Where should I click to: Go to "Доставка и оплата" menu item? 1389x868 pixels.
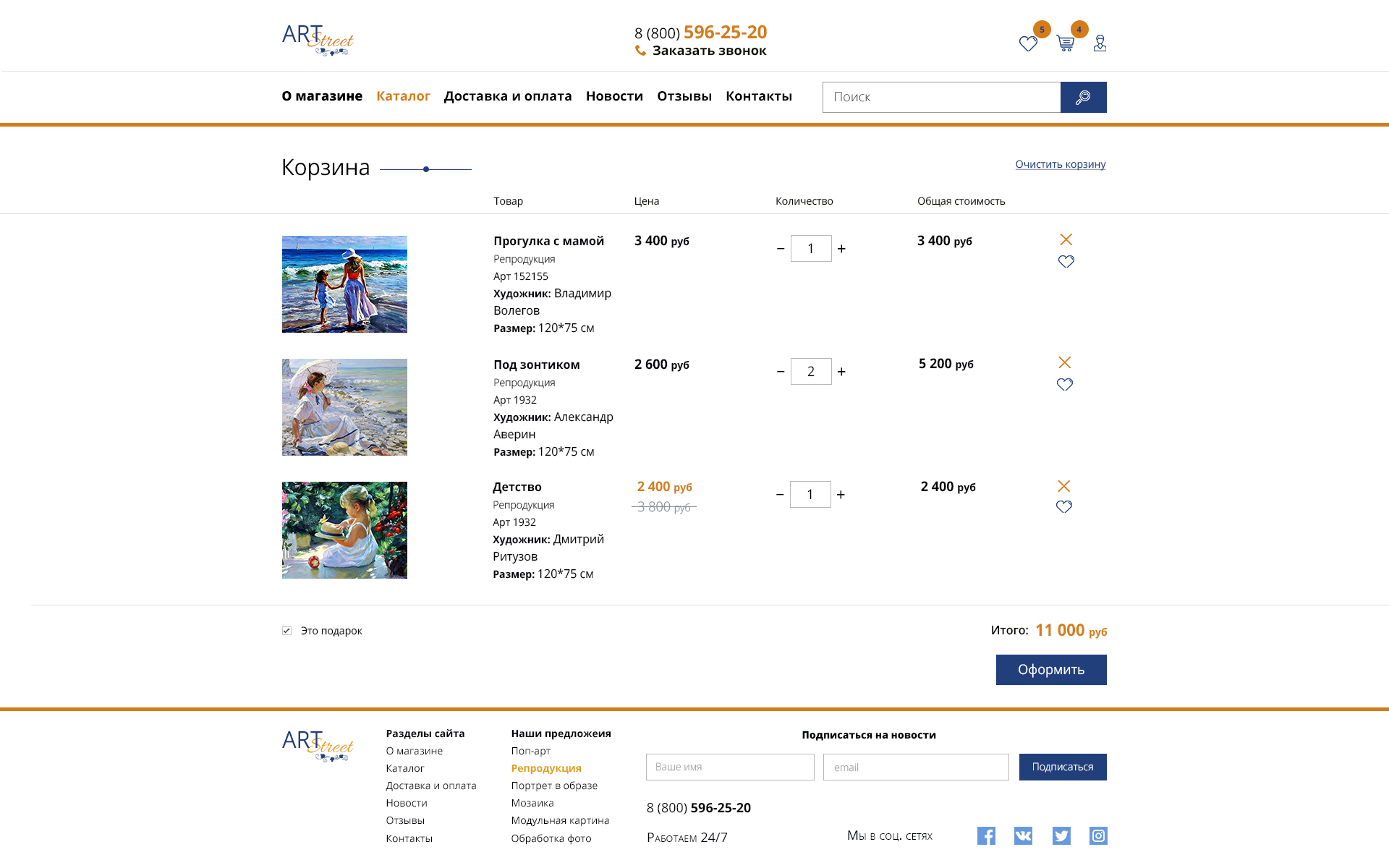508,96
